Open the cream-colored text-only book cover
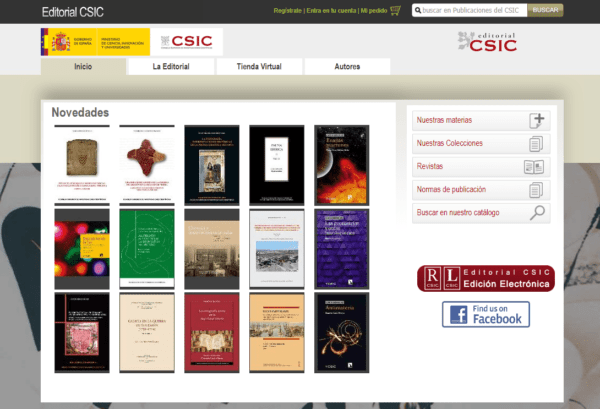 pyautogui.click(x=147, y=332)
